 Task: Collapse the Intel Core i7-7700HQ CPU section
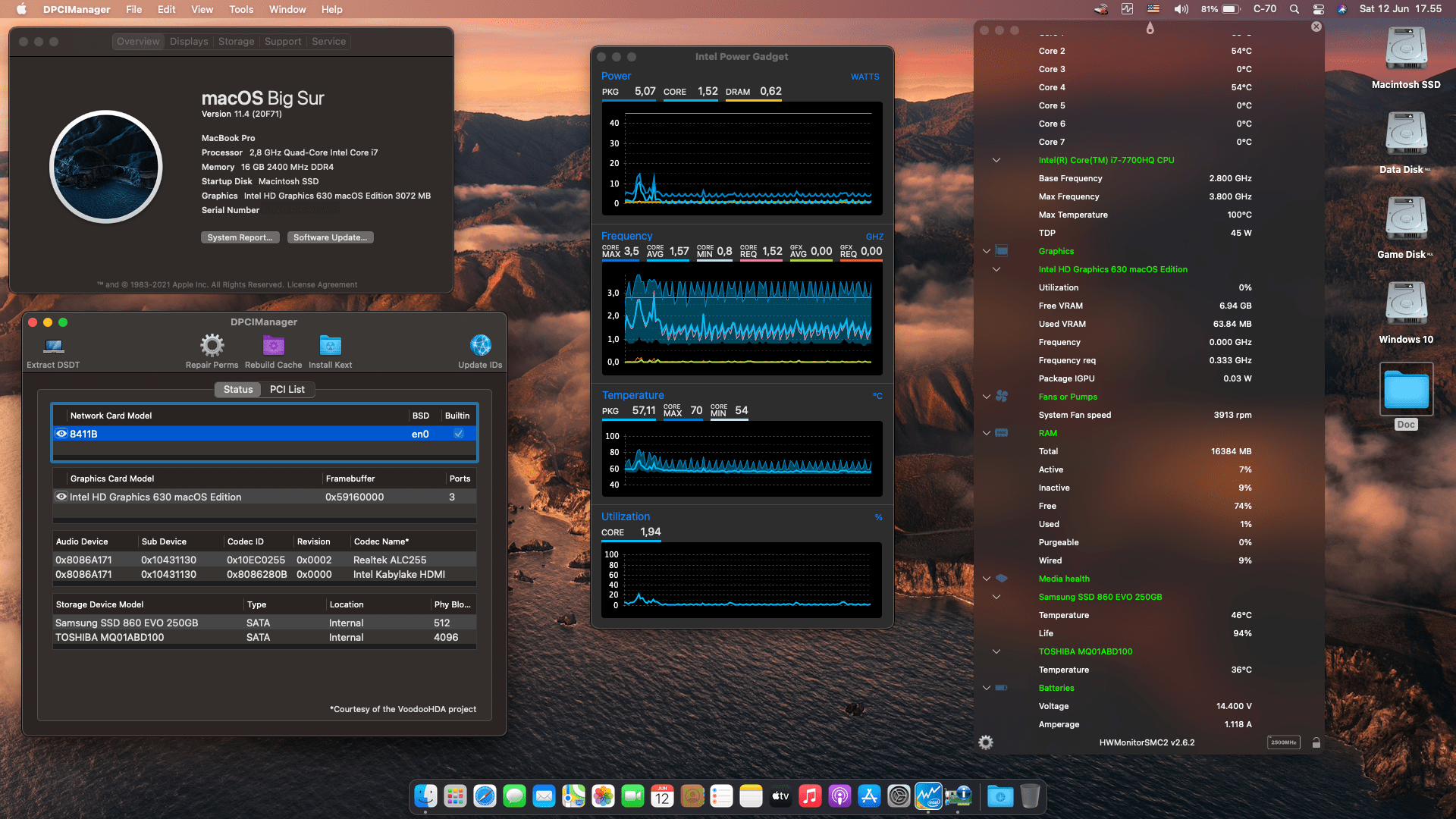point(996,160)
